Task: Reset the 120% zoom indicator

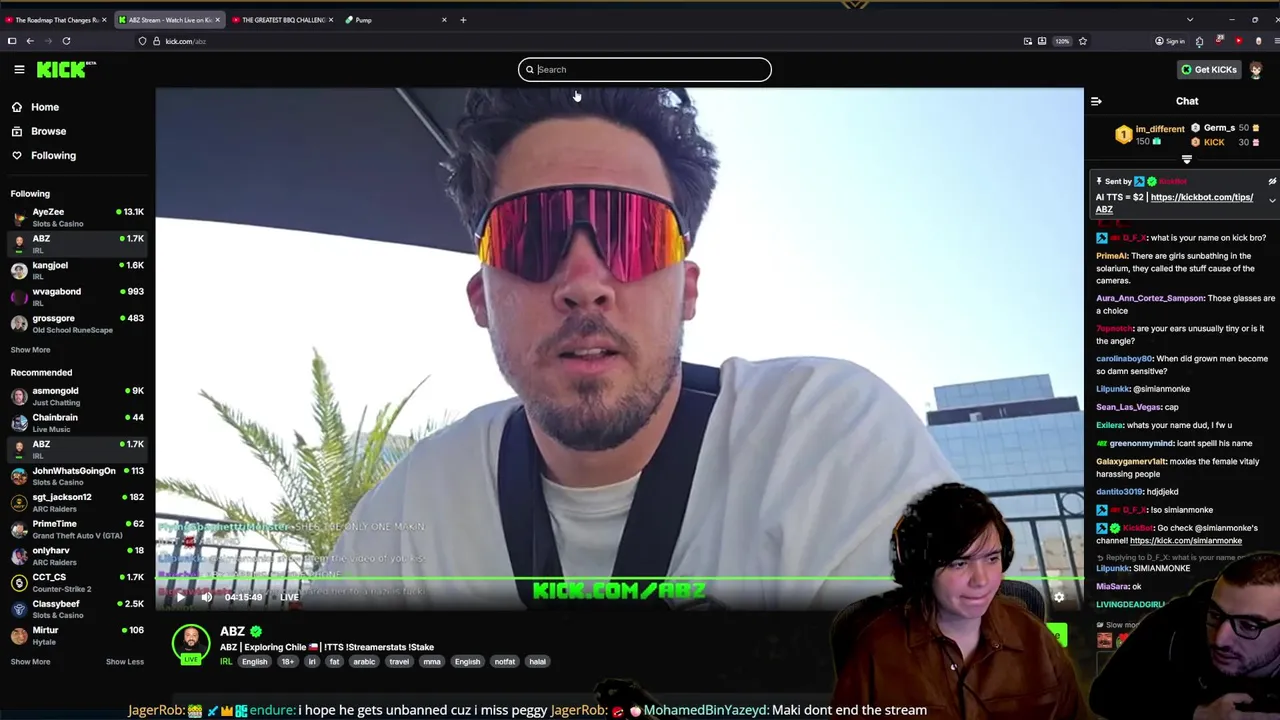Action: [1061, 41]
